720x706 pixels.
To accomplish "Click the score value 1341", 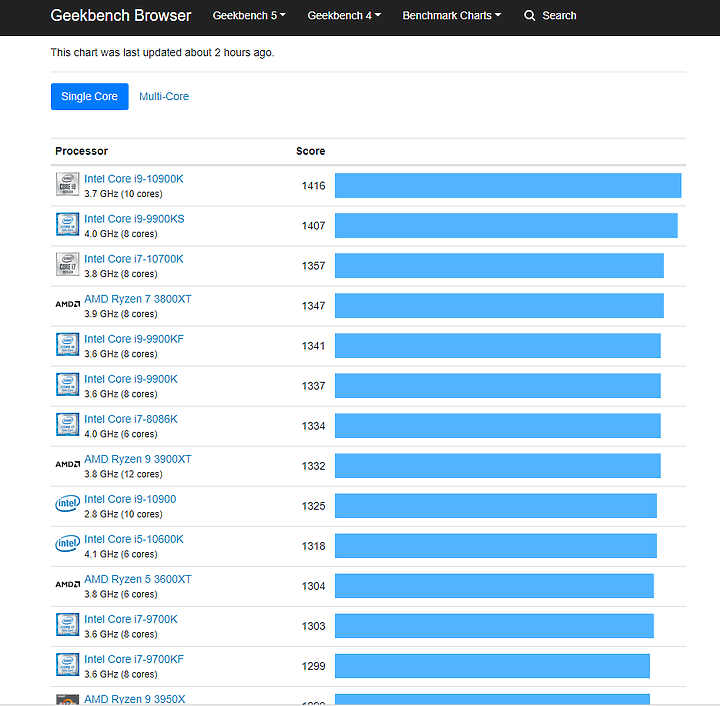I will click(313, 346).
